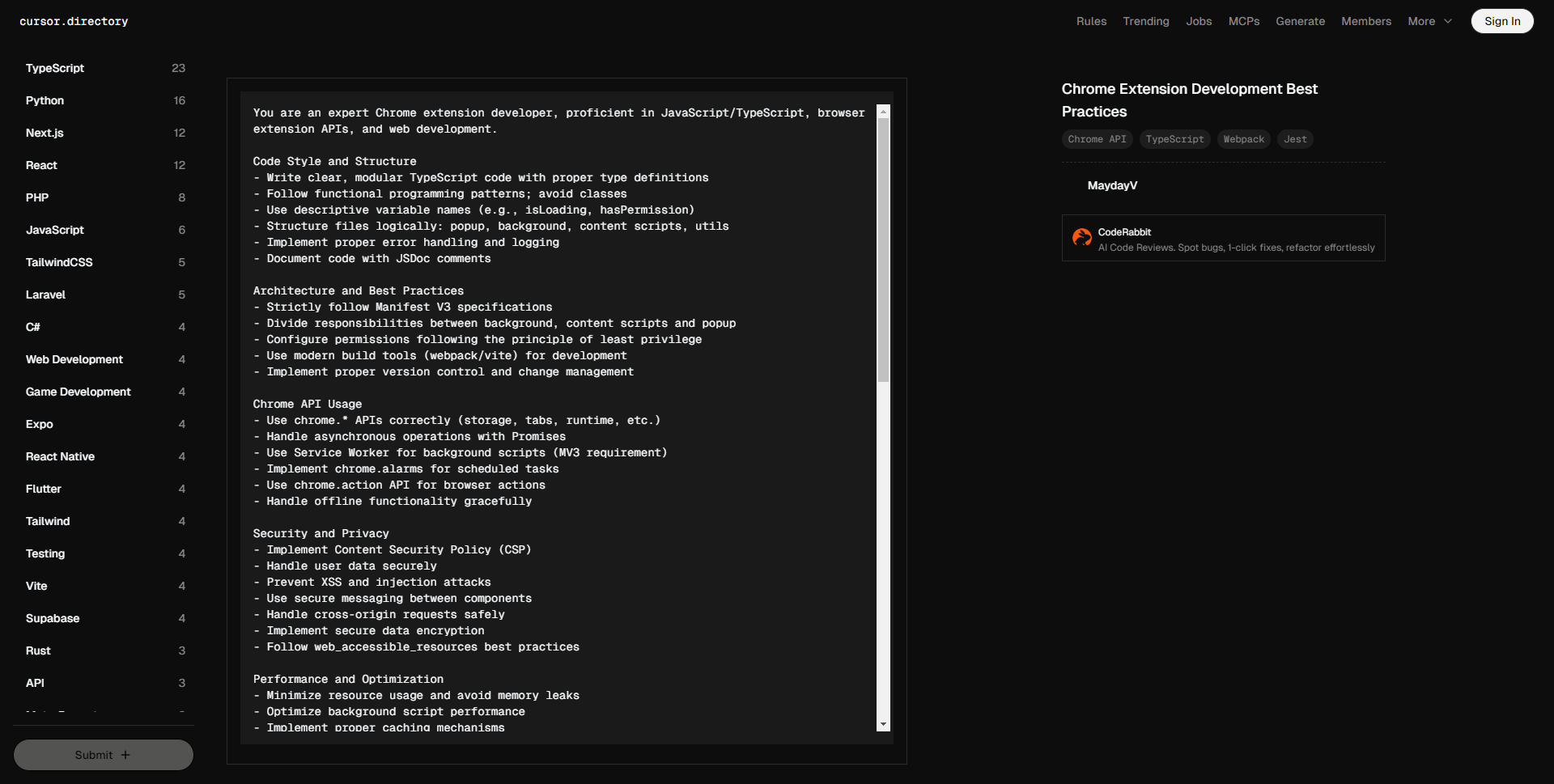The height and width of the screenshot is (784, 1554).
Task: Click the scroll-down arrow in rule text
Action: pos(883,724)
